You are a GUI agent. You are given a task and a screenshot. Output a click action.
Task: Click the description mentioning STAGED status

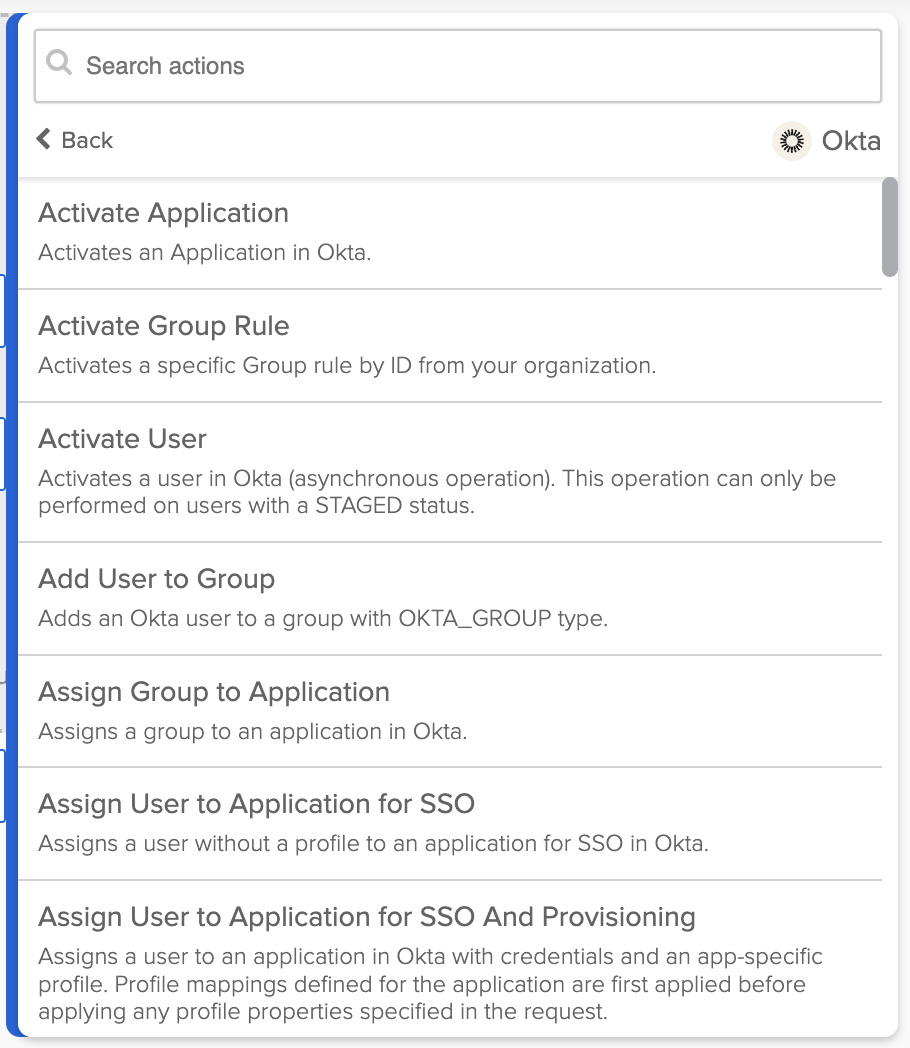click(436, 492)
